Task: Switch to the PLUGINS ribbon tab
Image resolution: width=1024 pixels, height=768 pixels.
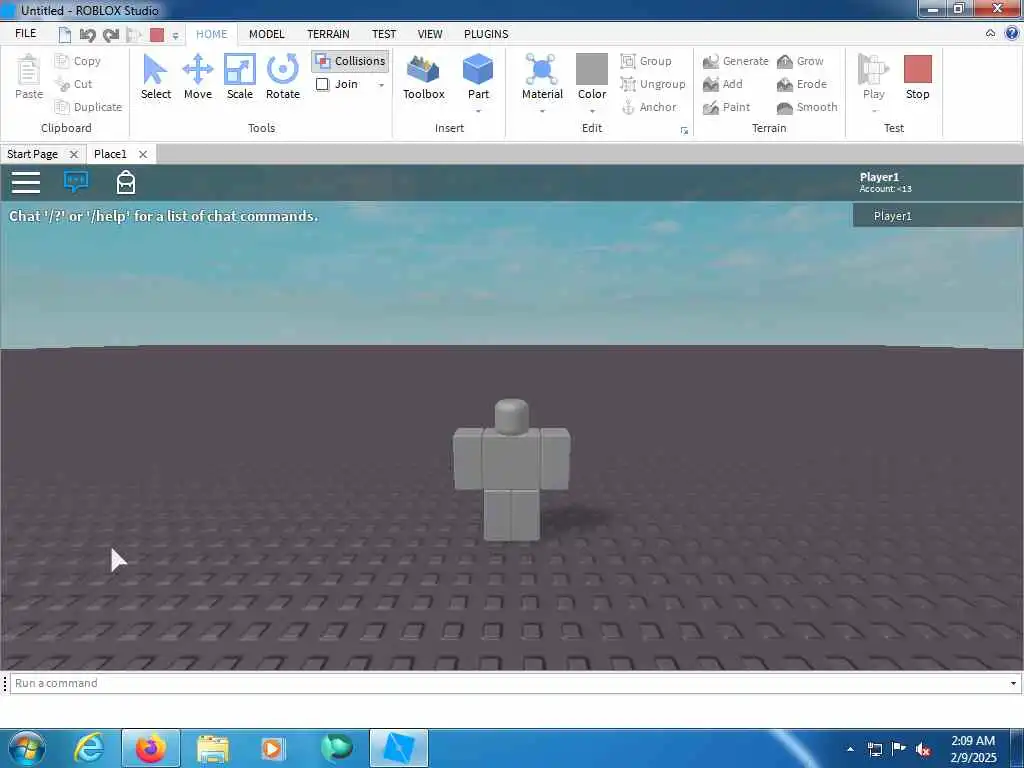Action: (486, 34)
